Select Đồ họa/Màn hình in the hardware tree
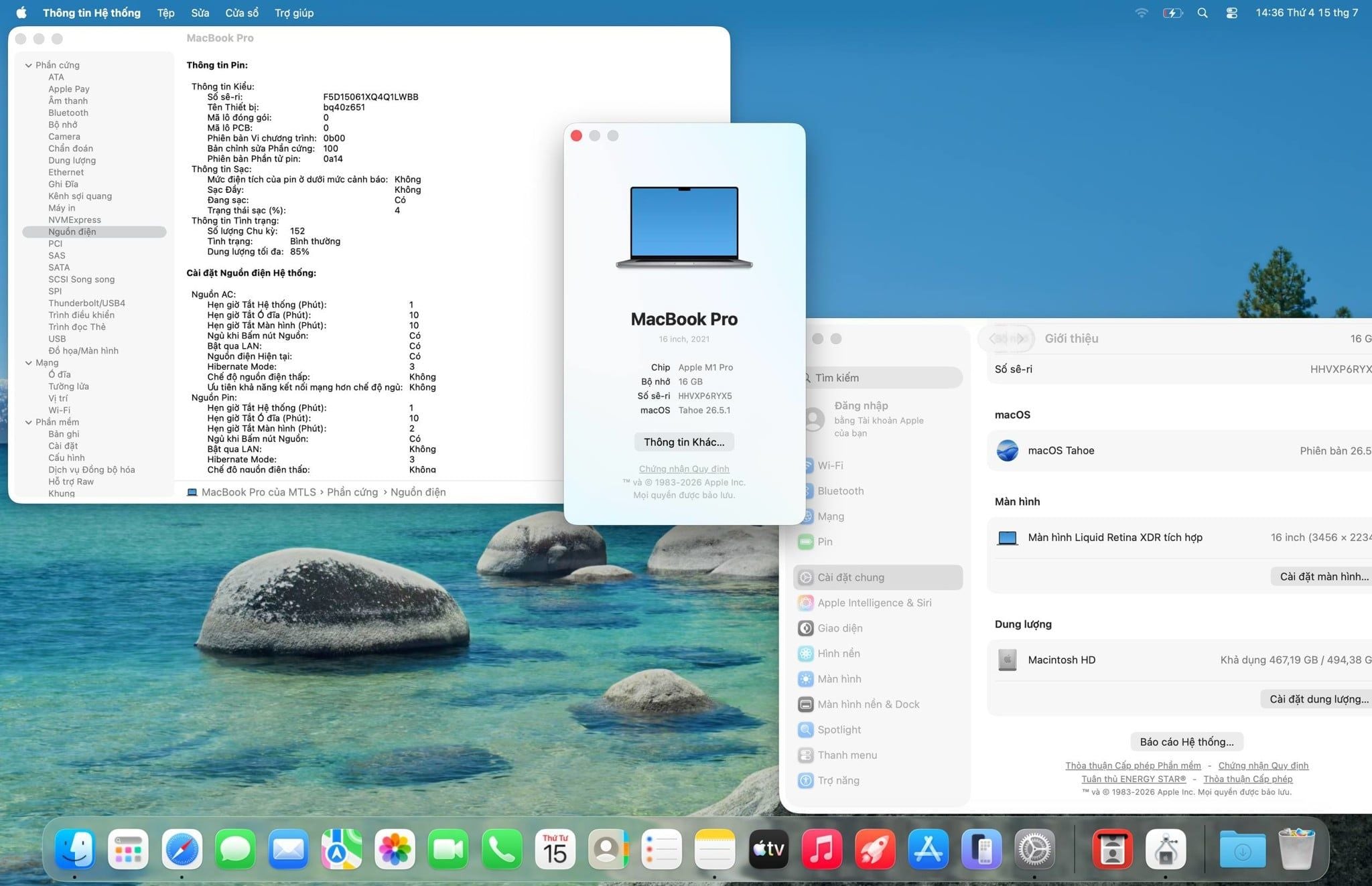This screenshot has height=886, width=1372. 83,350
